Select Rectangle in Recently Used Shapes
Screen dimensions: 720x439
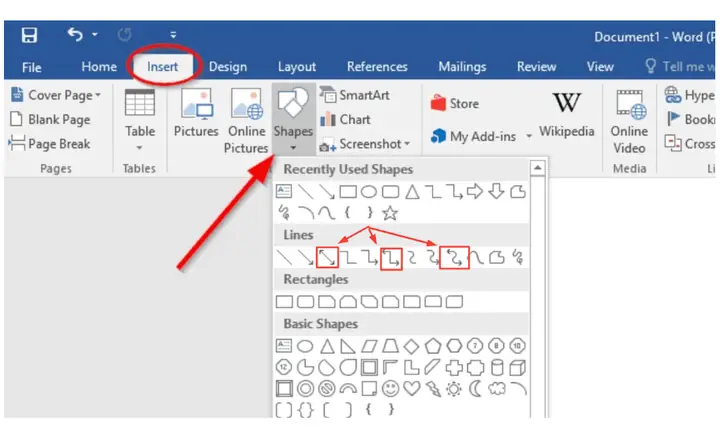[348, 191]
